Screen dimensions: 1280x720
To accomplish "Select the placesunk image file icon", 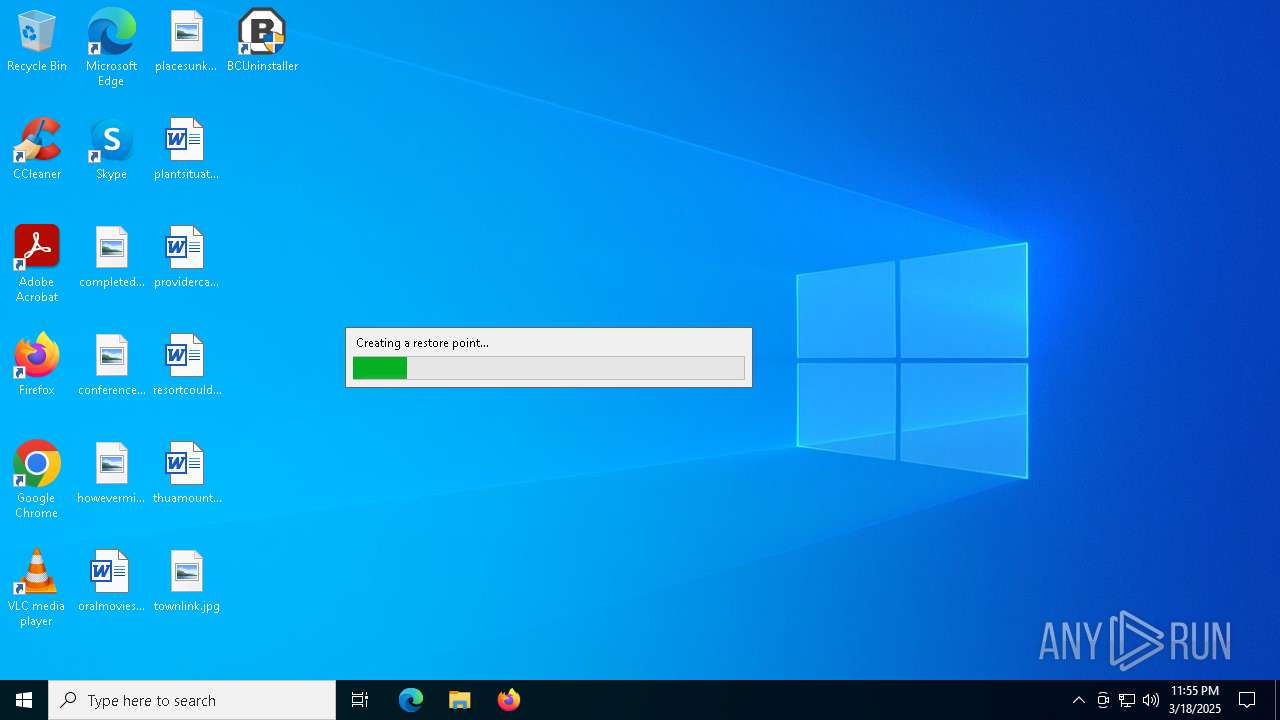I will (186, 42).
